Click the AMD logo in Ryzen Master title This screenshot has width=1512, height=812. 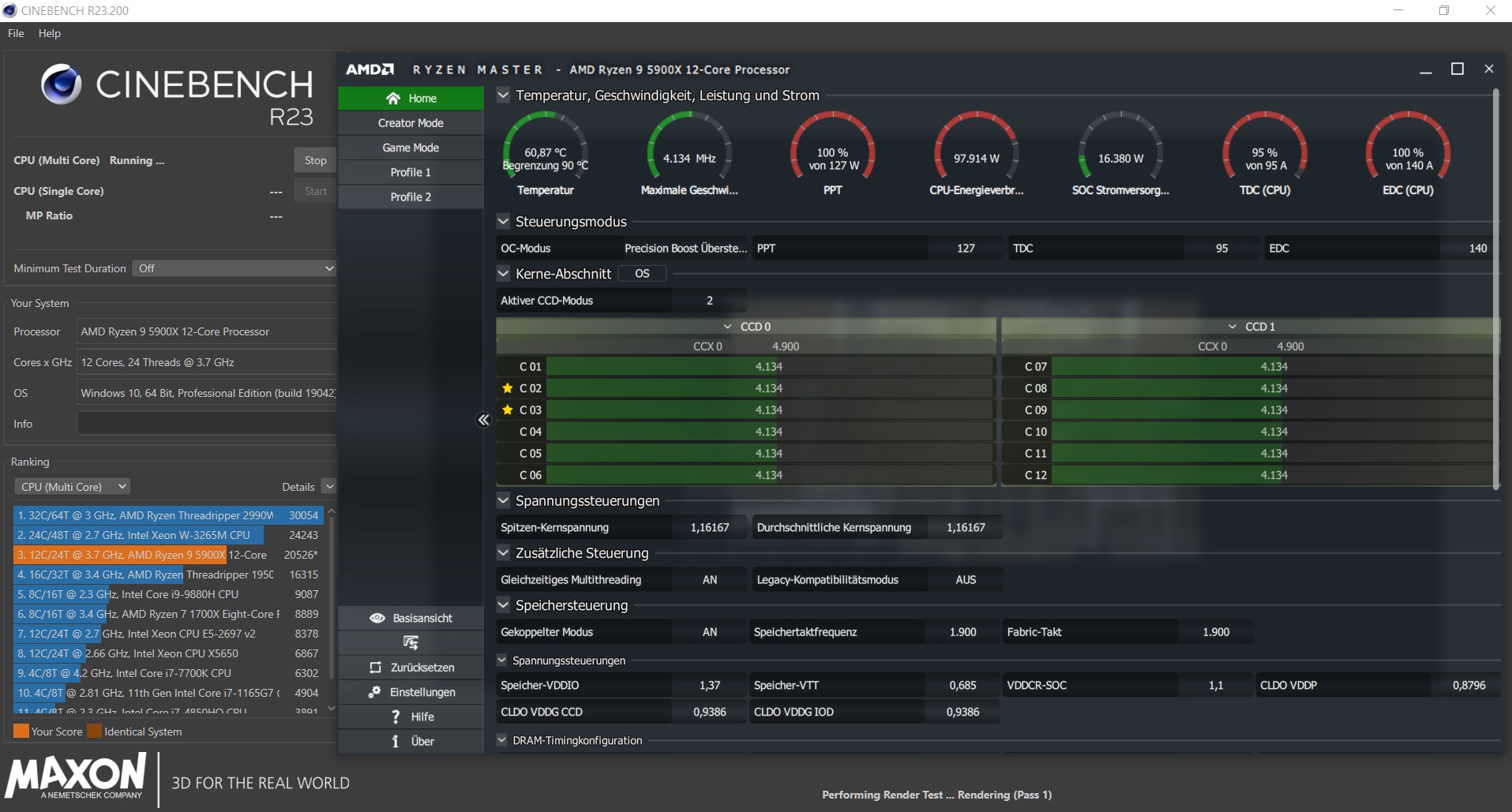(370, 69)
